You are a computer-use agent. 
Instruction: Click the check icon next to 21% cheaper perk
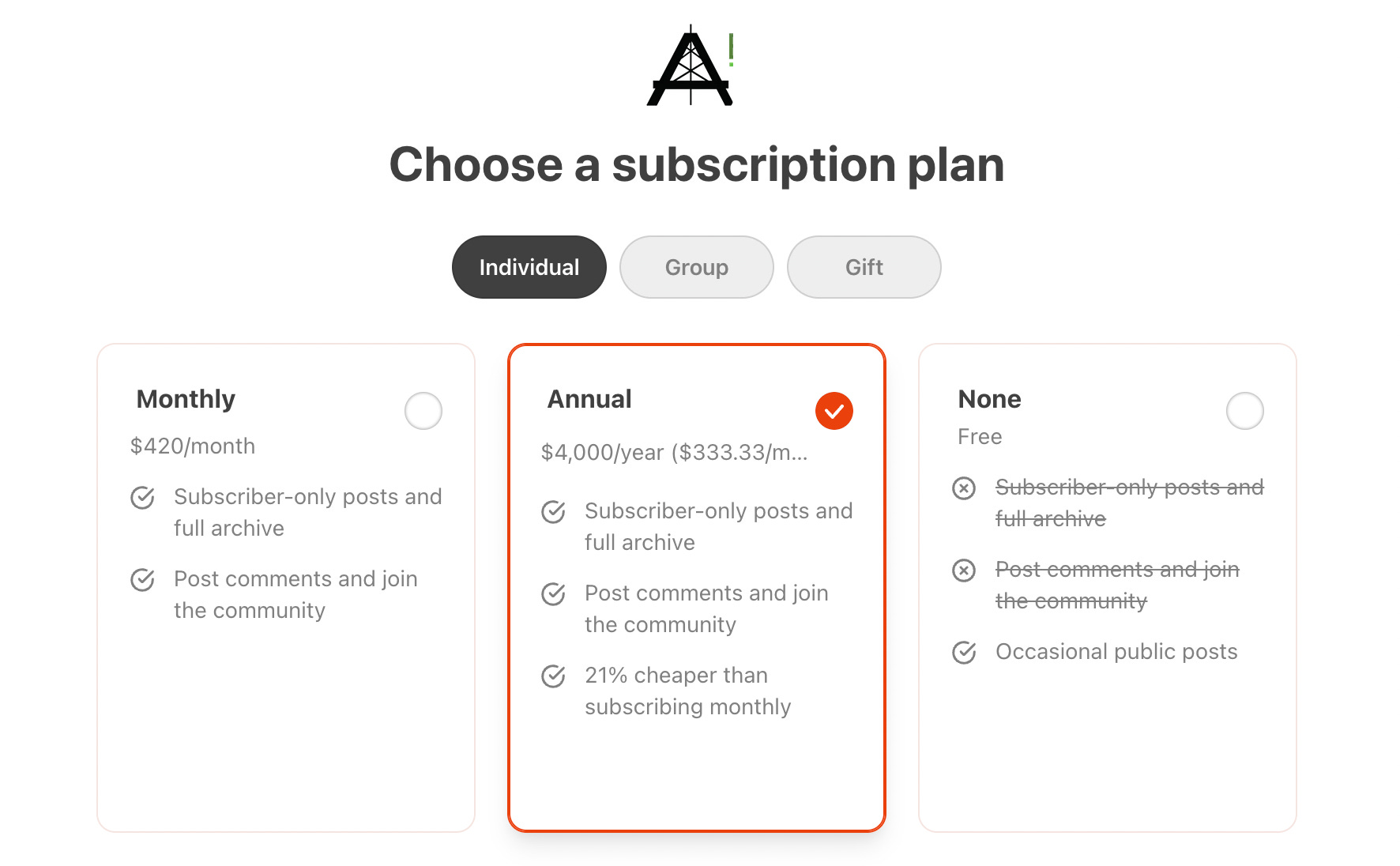click(x=554, y=676)
